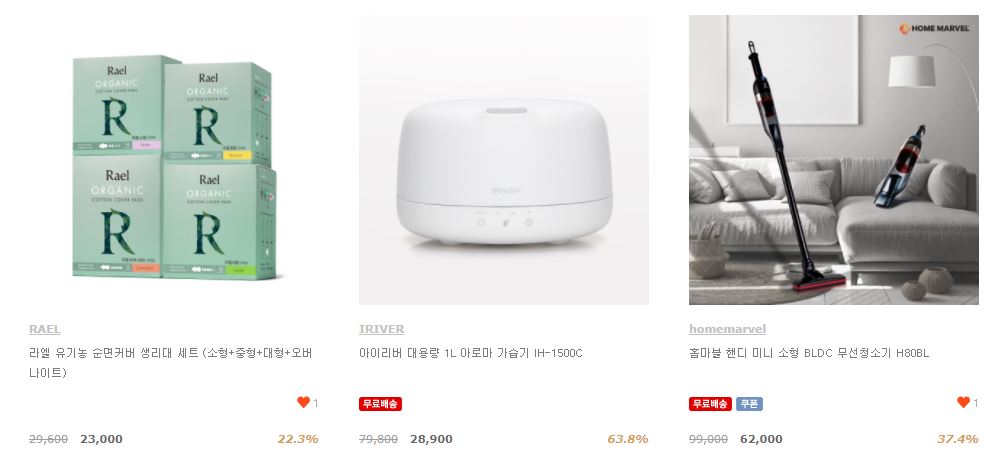994x475 pixels.
Task: Click the 23,000 sale price on Rael
Action: [101, 439]
